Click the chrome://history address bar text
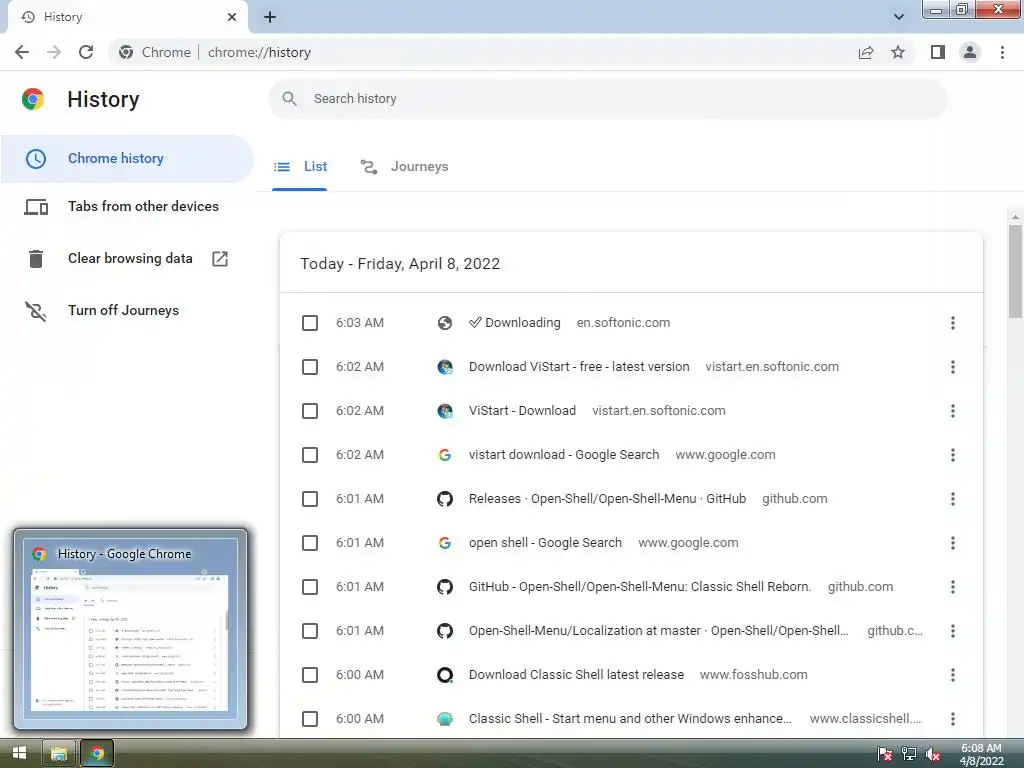This screenshot has height=768, width=1024. coord(259,52)
